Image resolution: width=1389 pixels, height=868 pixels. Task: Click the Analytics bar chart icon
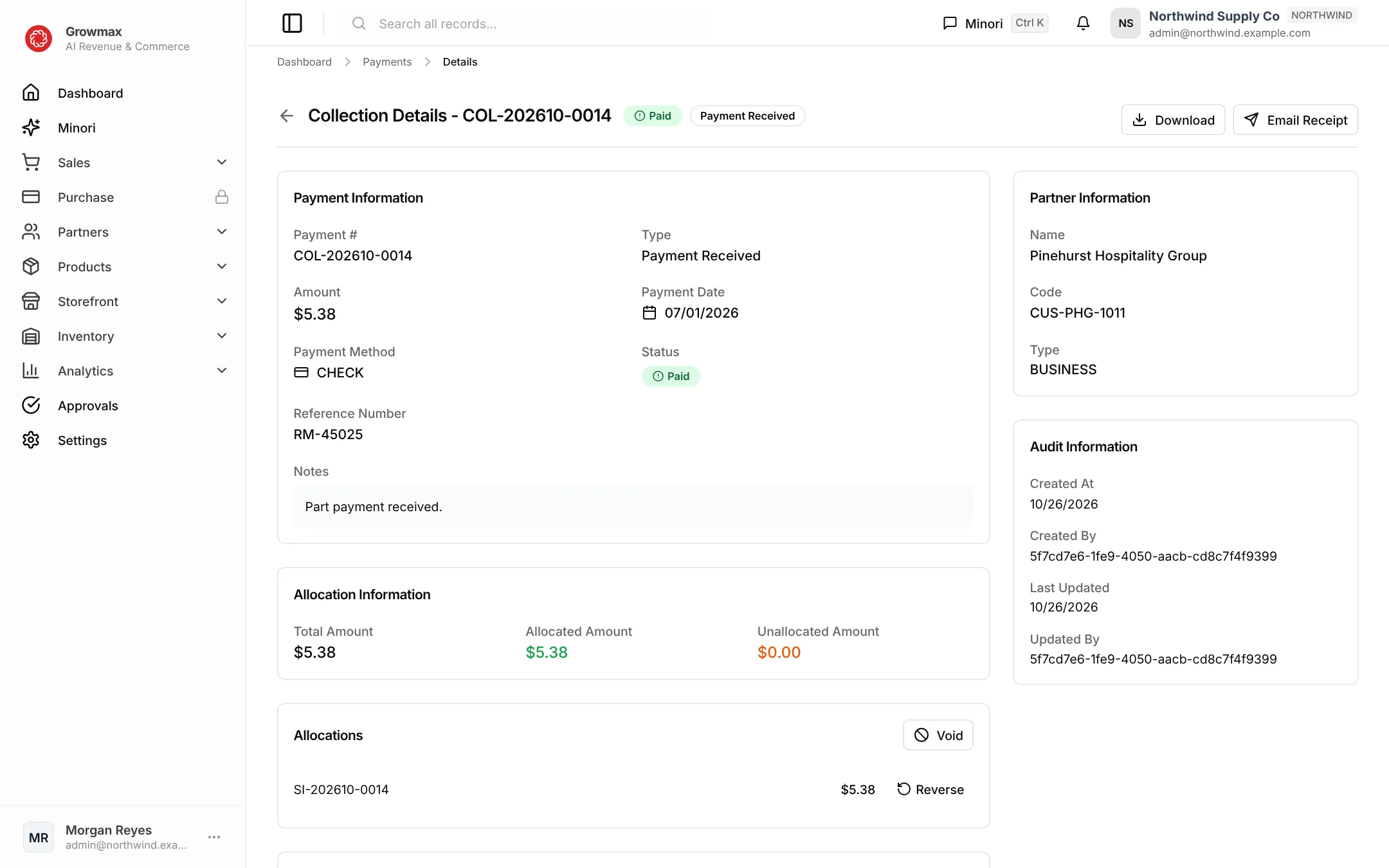(31, 371)
